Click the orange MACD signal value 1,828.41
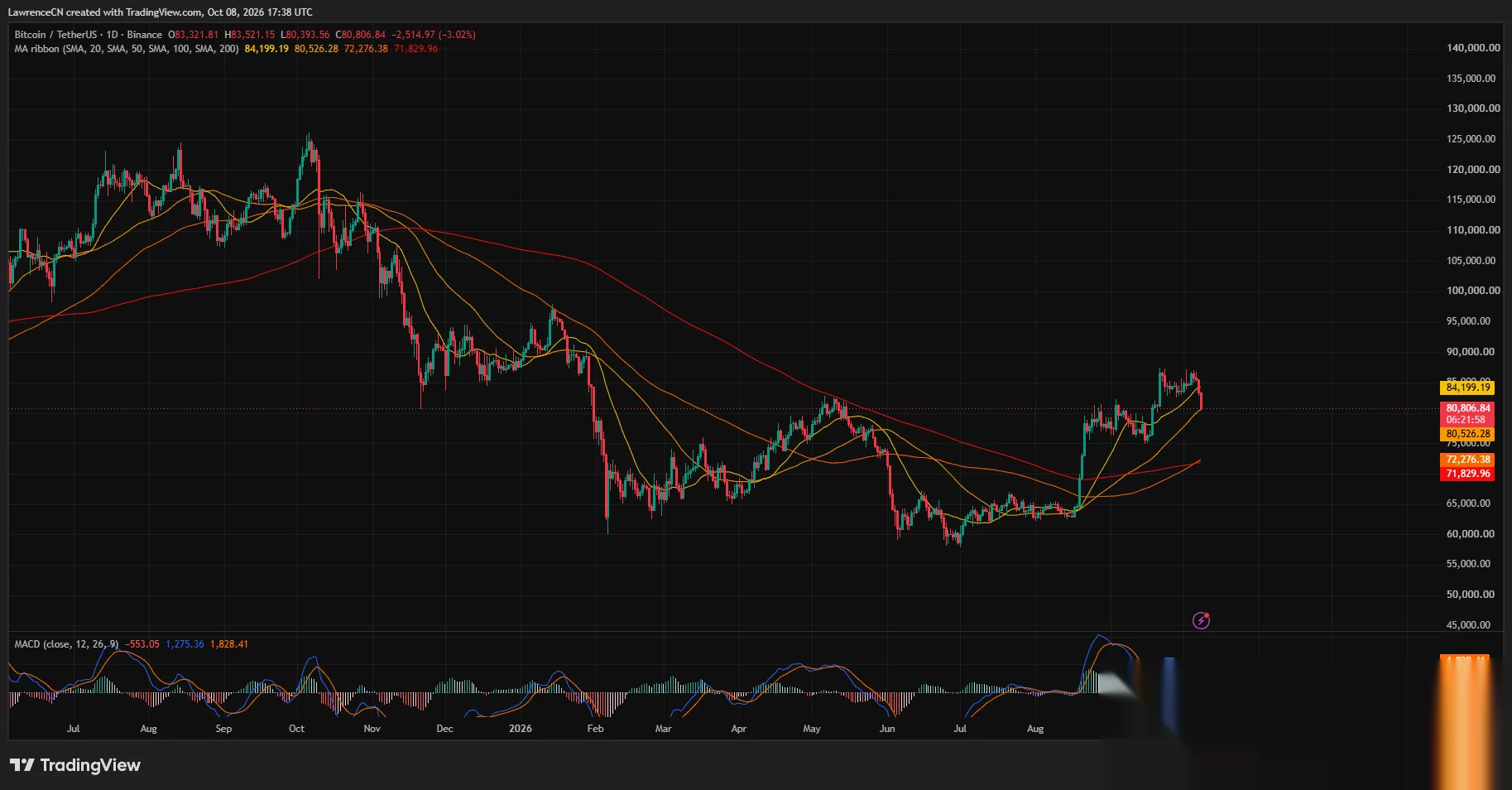Screen dimensions: 1512x790 tap(229, 644)
